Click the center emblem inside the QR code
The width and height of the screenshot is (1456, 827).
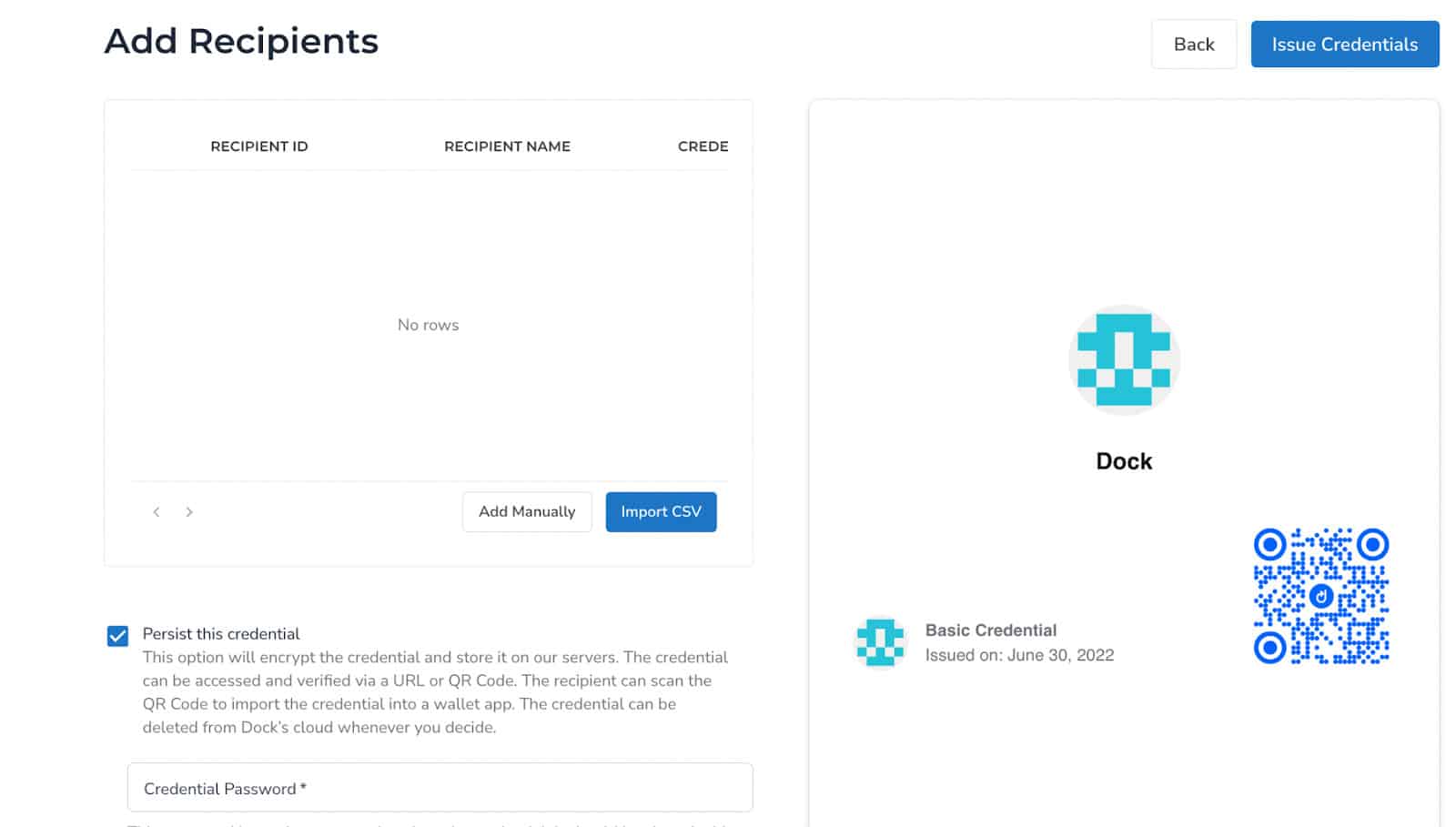coord(1321,597)
